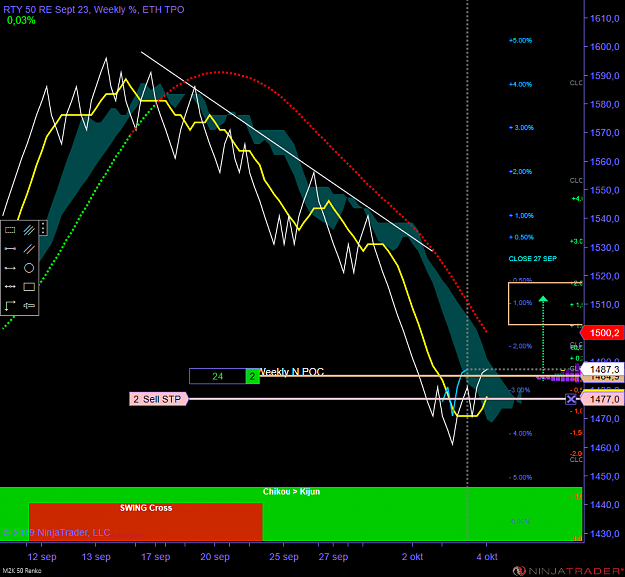Click the pink 1477,0 order price tag
625x577 pixels.
tap(602, 399)
